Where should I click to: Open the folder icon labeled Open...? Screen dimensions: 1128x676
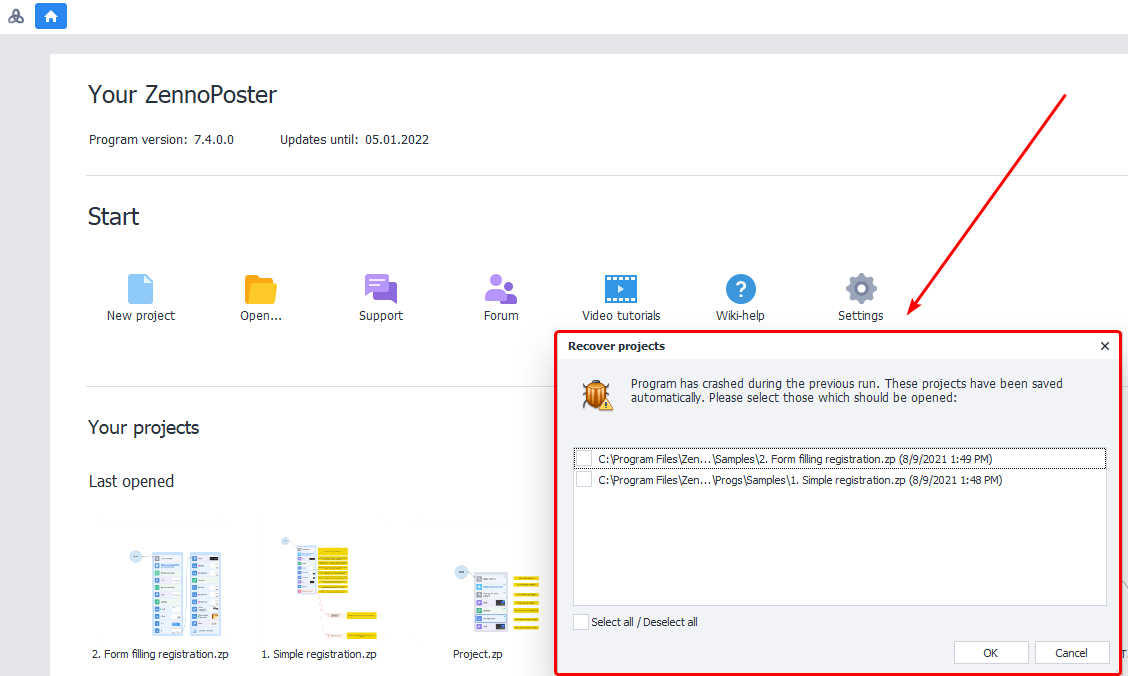pyautogui.click(x=261, y=290)
